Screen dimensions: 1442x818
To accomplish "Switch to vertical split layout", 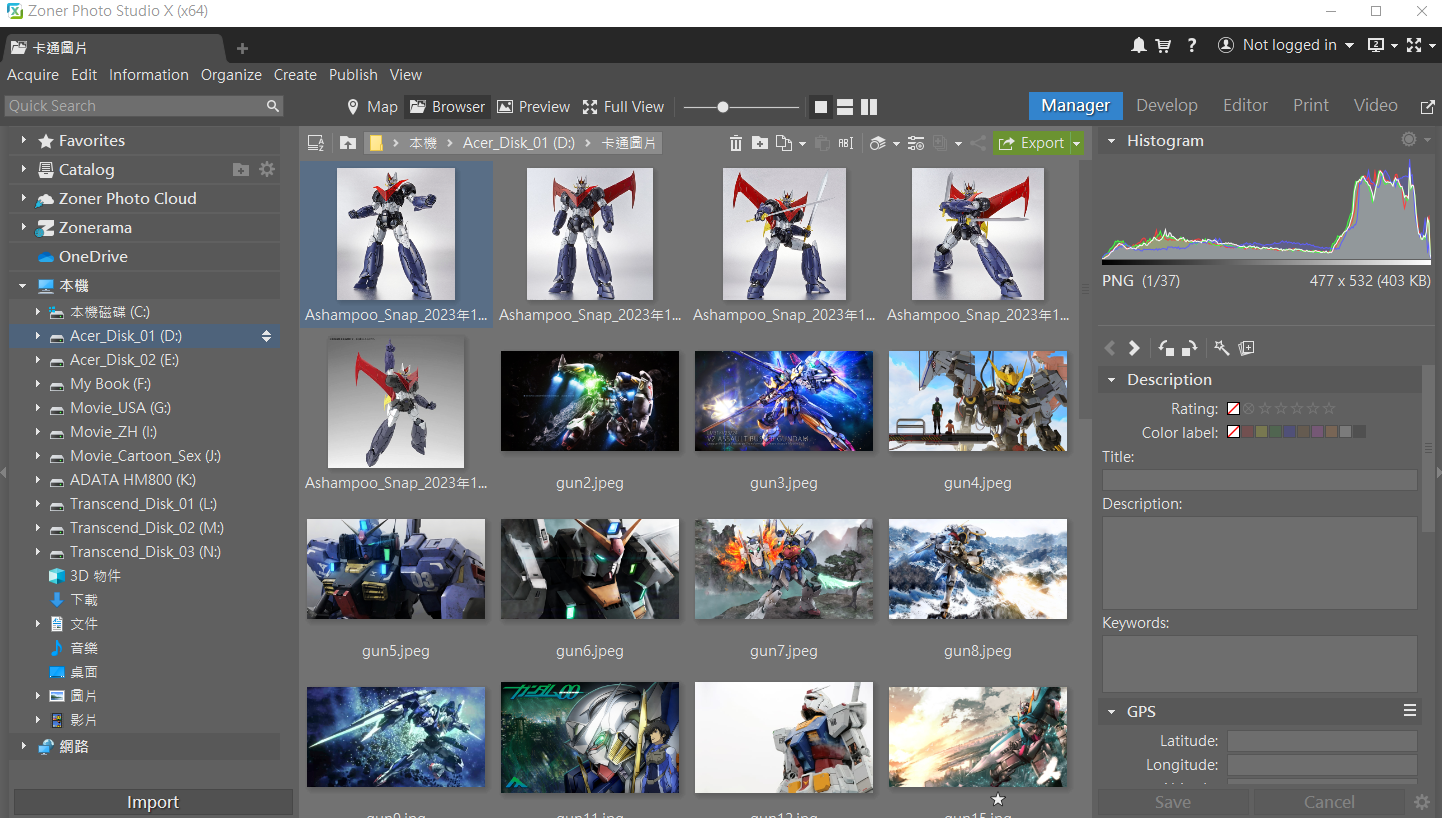I will pyautogui.click(x=869, y=107).
